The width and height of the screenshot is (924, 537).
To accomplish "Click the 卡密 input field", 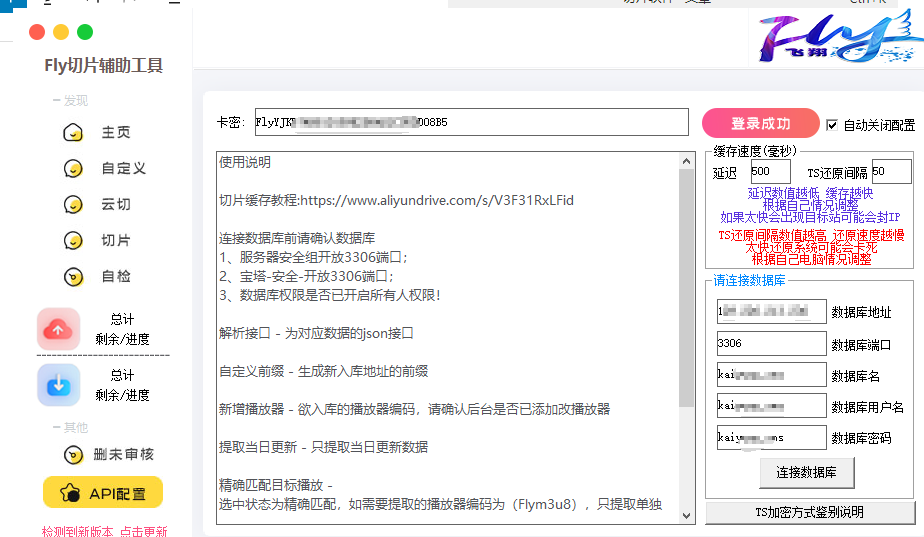I will [x=471, y=122].
